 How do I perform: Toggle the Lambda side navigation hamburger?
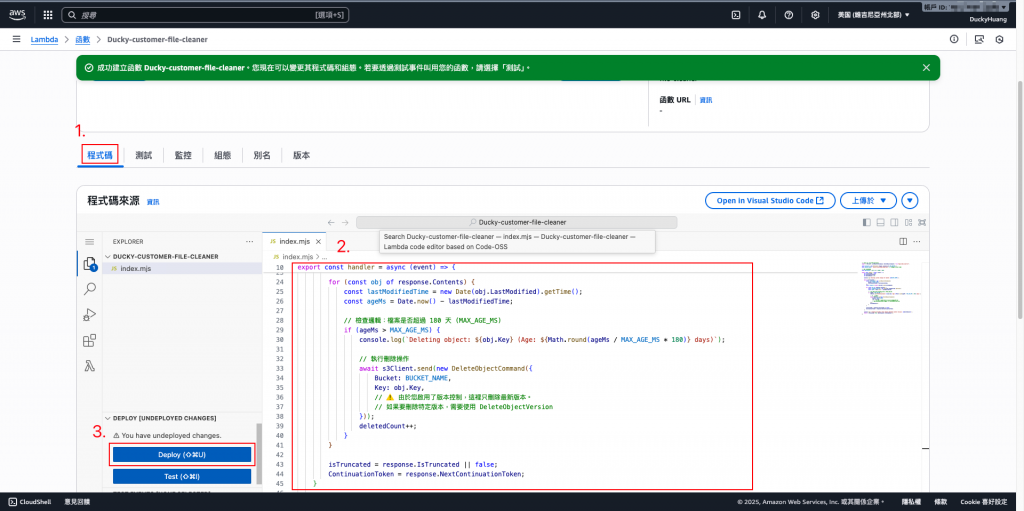pyautogui.click(x=16, y=39)
